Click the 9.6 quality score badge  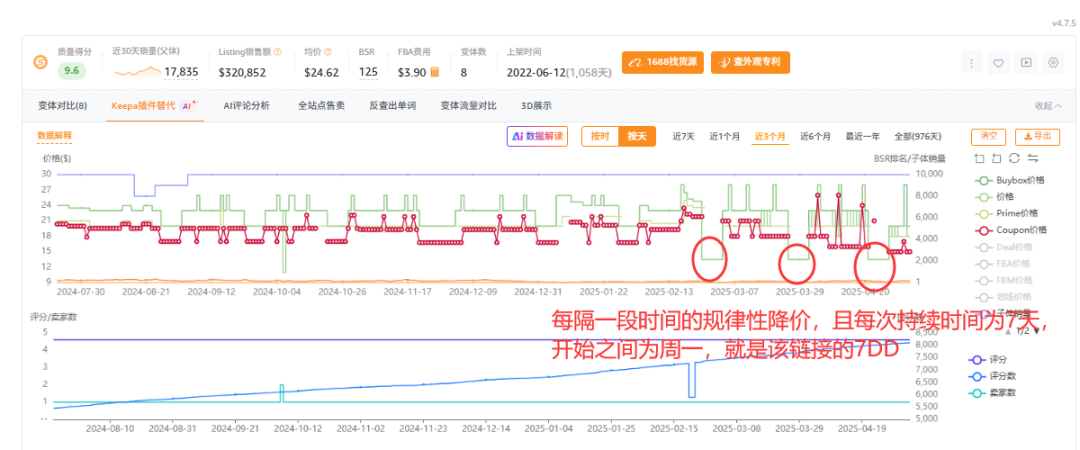tap(72, 70)
